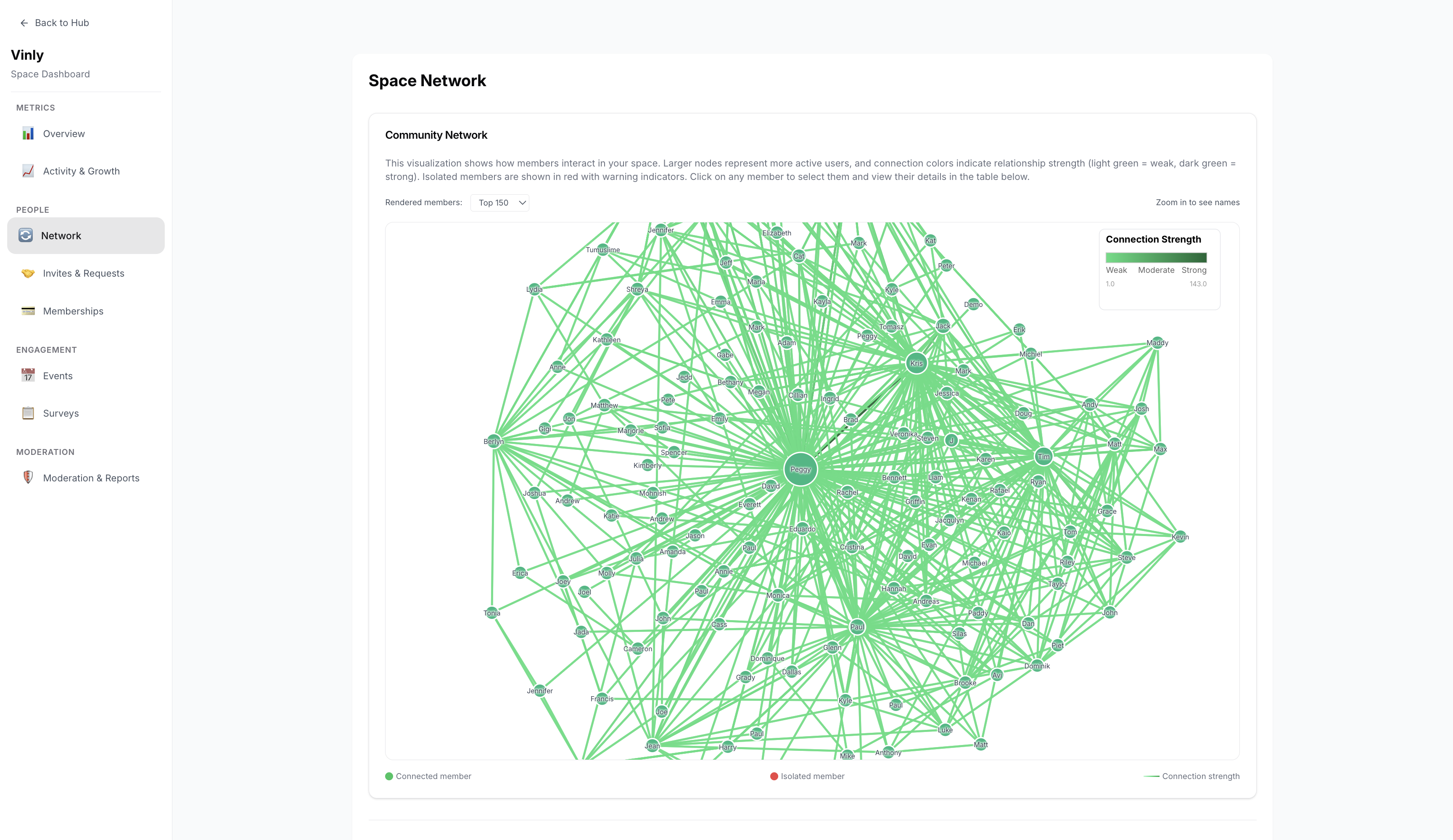Select the large Peggy node in the network
1453x840 pixels.
pos(800,469)
